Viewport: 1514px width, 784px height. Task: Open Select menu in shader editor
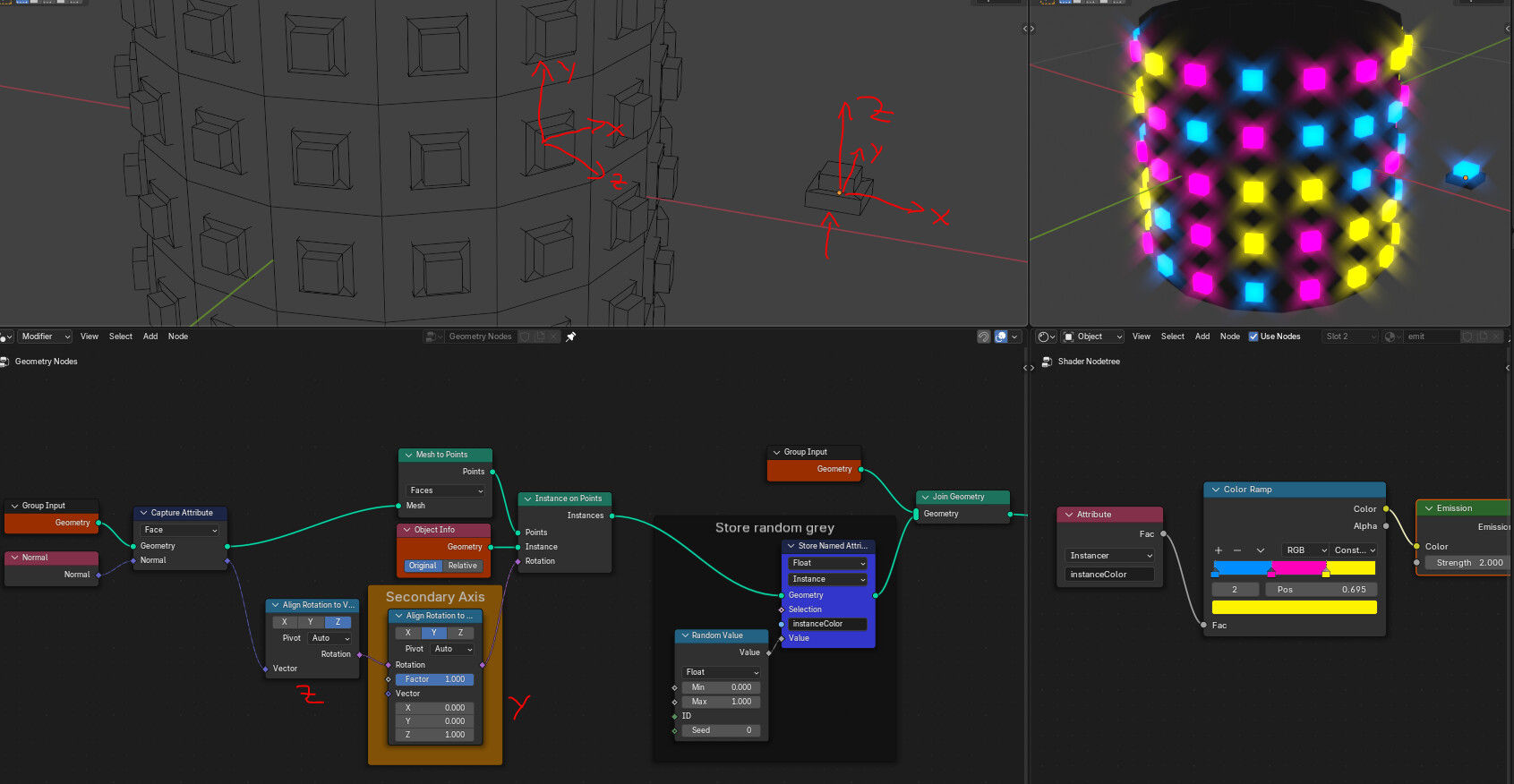pos(1173,337)
